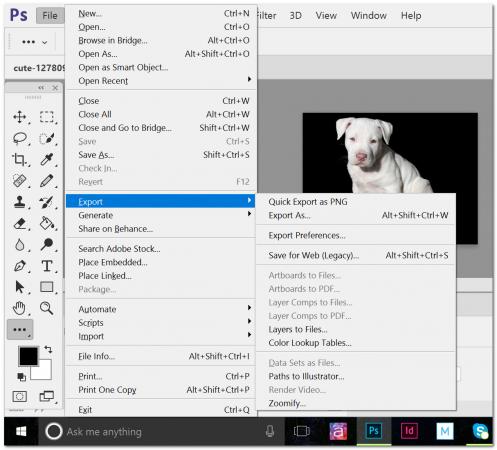This screenshot has height=450, width=497.
Task: Click the black foreground color swatch
Action: pyautogui.click(x=28, y=356)
